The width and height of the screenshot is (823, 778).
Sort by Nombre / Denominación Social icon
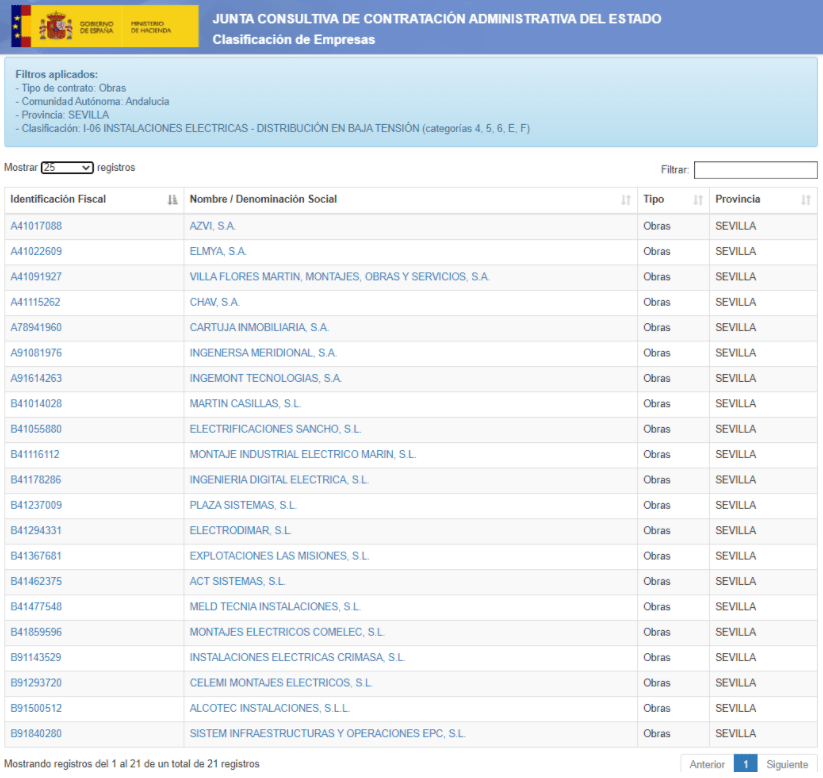tap(626, 200)
